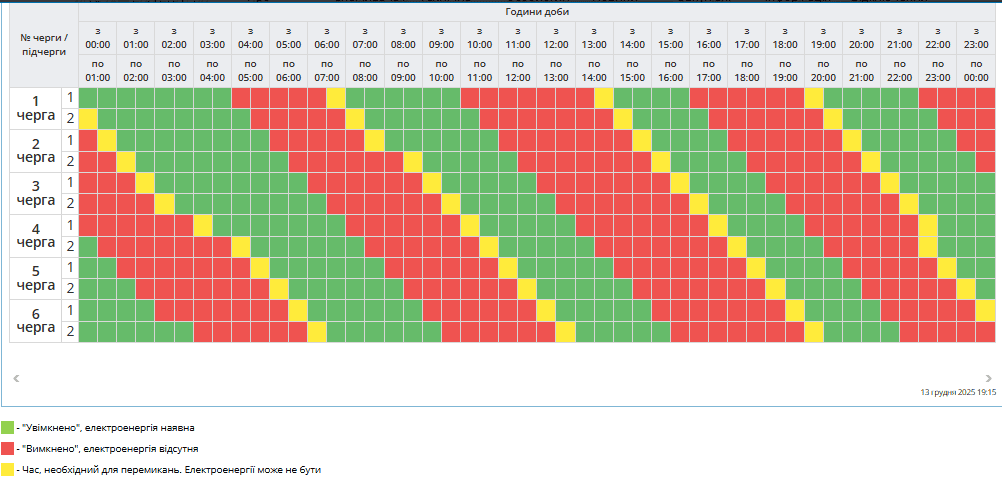Click the green "Увімкнено" legend square
This screenshot has height=480, width=1002.
pyautogui.click(x=7, y=427)
